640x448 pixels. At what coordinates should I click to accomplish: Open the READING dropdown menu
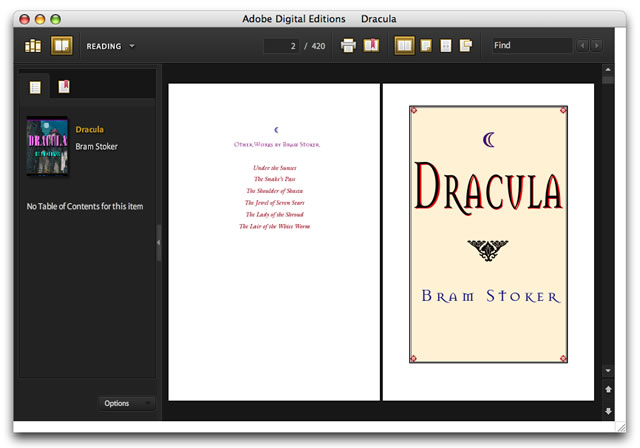click(110, 46)
